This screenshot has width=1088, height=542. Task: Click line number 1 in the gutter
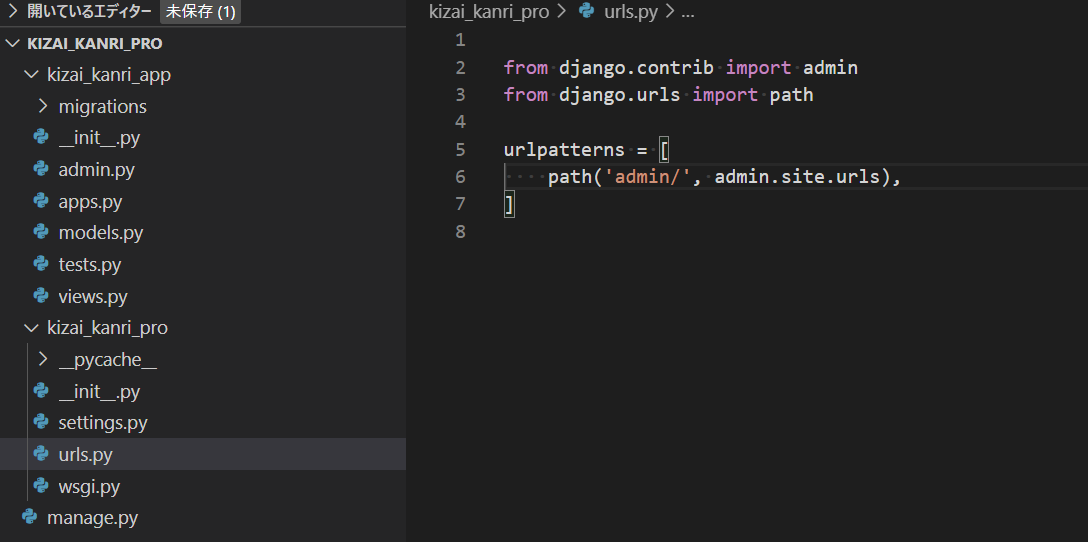coord(460,40)
